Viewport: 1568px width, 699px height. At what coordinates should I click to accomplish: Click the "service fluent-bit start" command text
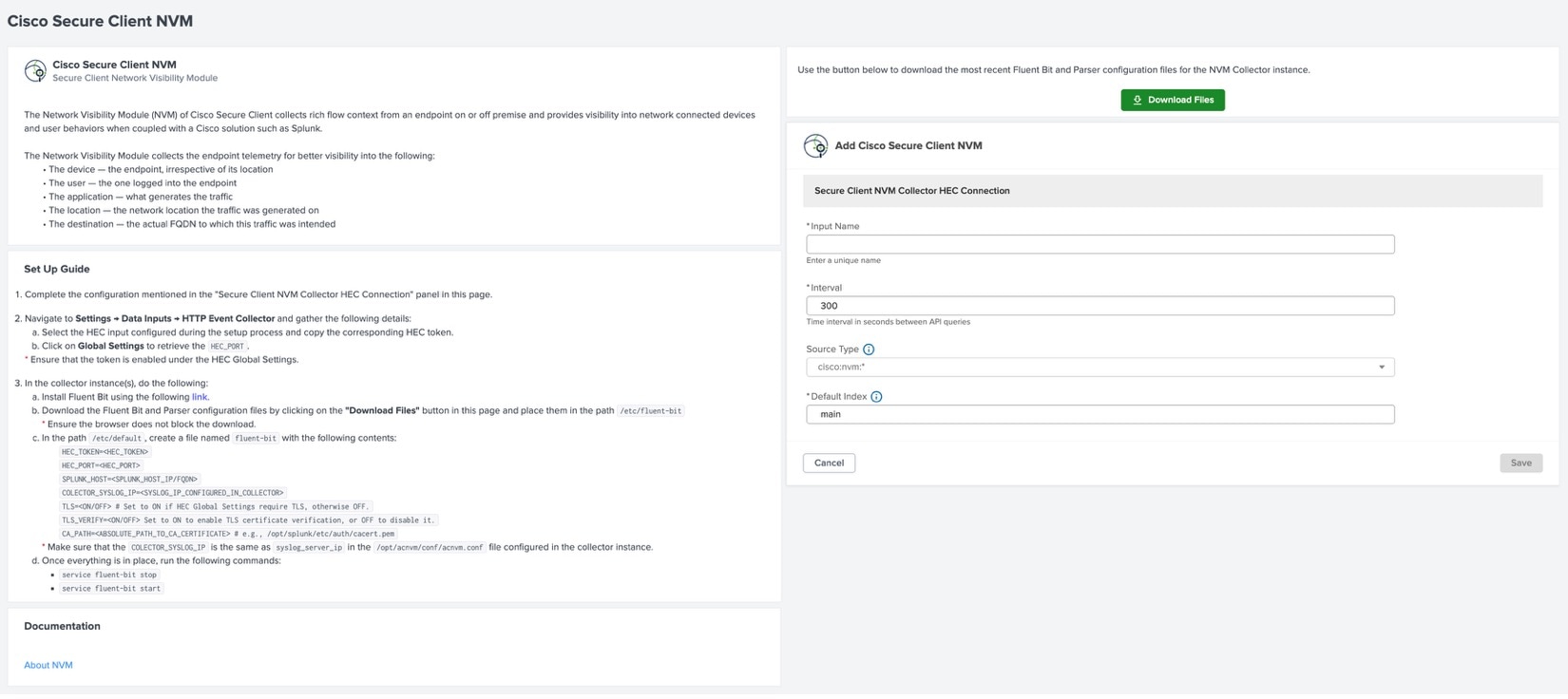pyautogui.click(x=111, y=589)
